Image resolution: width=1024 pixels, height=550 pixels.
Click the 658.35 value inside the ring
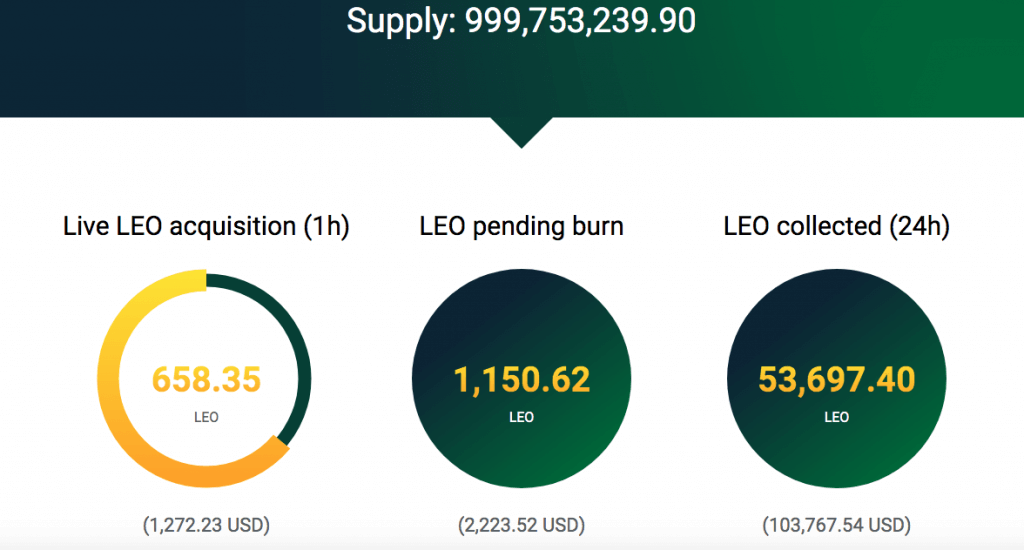206,380
